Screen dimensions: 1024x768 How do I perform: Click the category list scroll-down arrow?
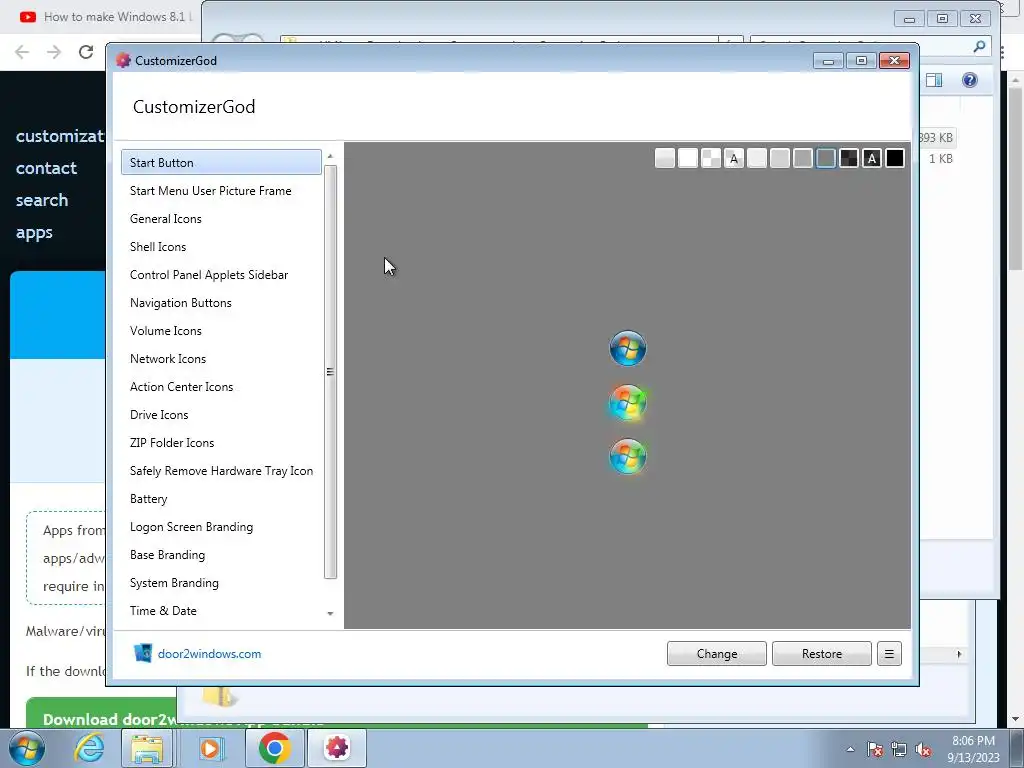pyautogui.click(x=330, y=613)
